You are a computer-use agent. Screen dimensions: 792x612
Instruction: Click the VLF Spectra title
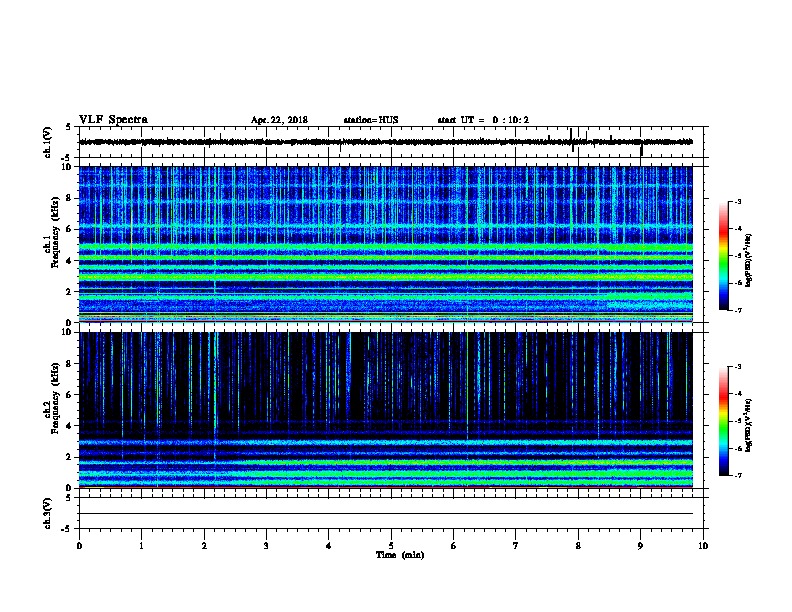click(113, 120)
